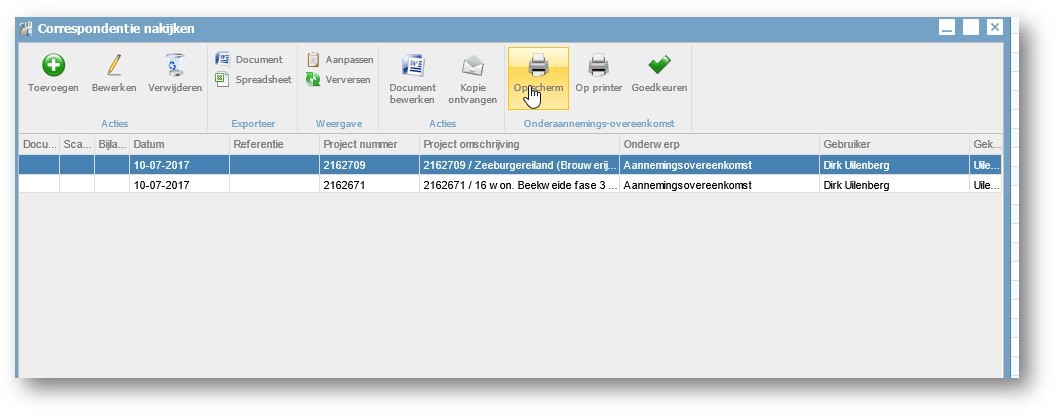Export to Word via Document icon
The image size is (1055, 414).
(x=223, y=59)
